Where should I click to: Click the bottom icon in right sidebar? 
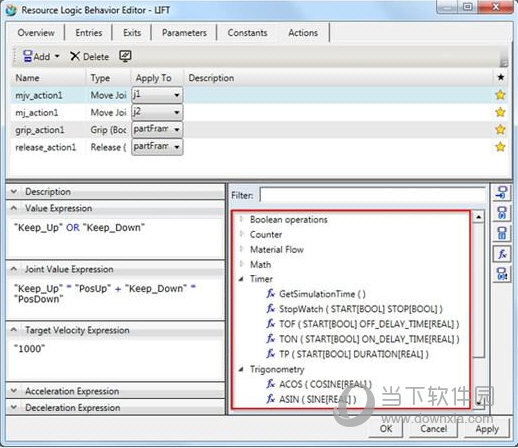pyautogui.click(x=502, y=274)
